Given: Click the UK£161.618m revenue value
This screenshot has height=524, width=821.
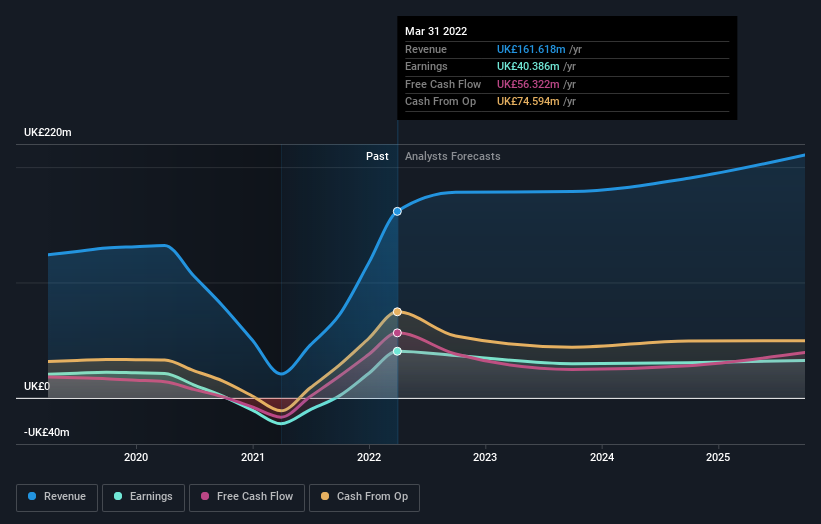Looking at the screenshot, I should [x=531, y=49].
